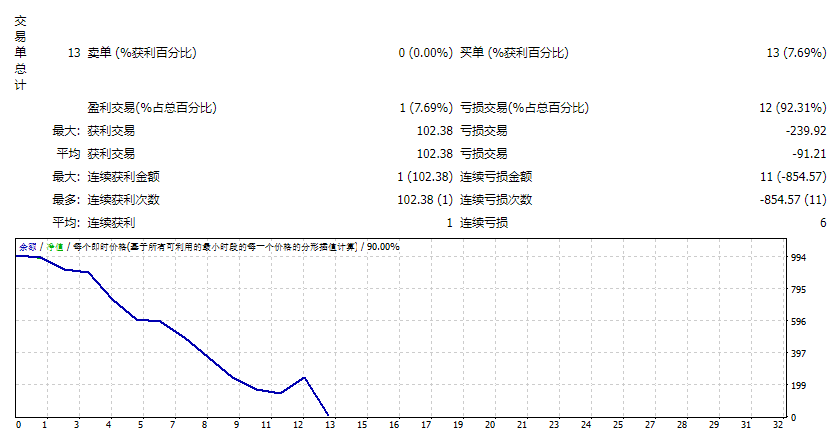Select the value 0 (0.00%)

coord(425,53)
